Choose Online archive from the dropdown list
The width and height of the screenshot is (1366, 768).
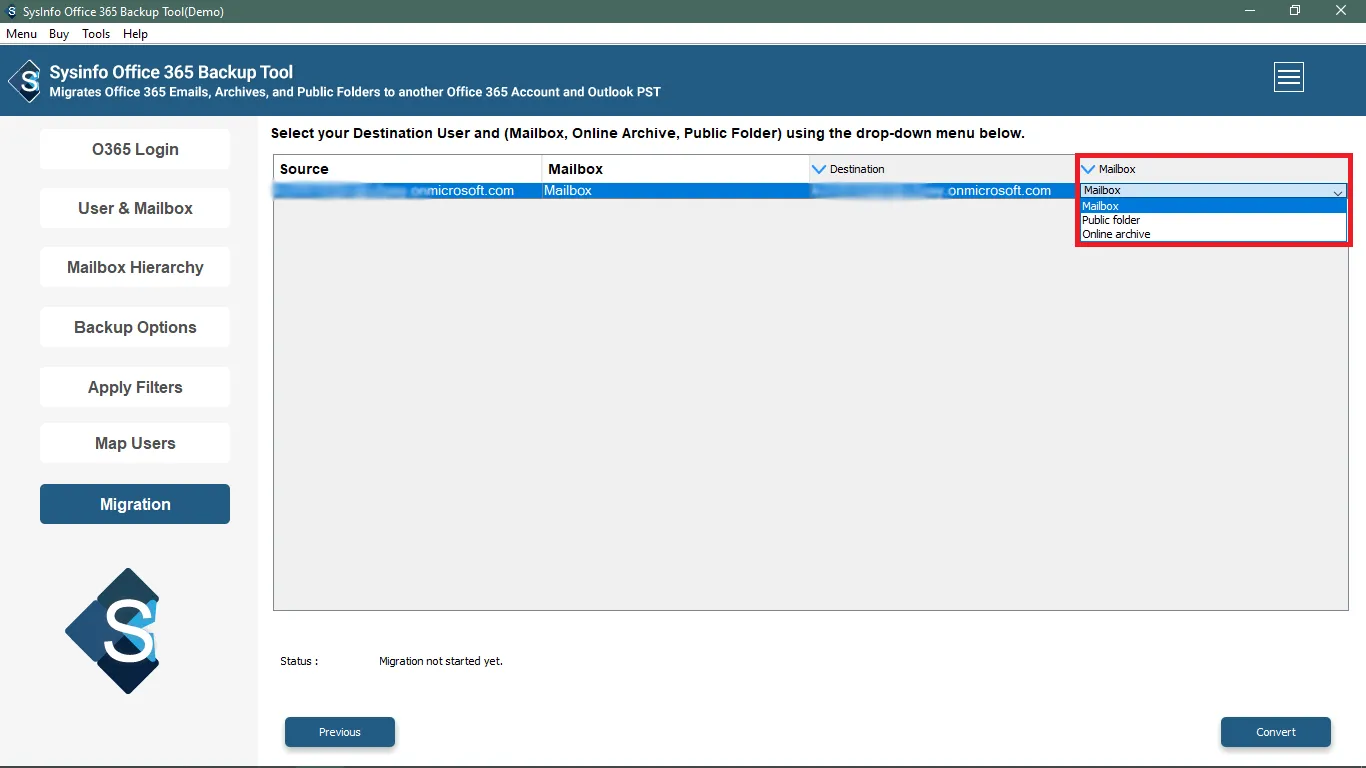[1213, 234]
